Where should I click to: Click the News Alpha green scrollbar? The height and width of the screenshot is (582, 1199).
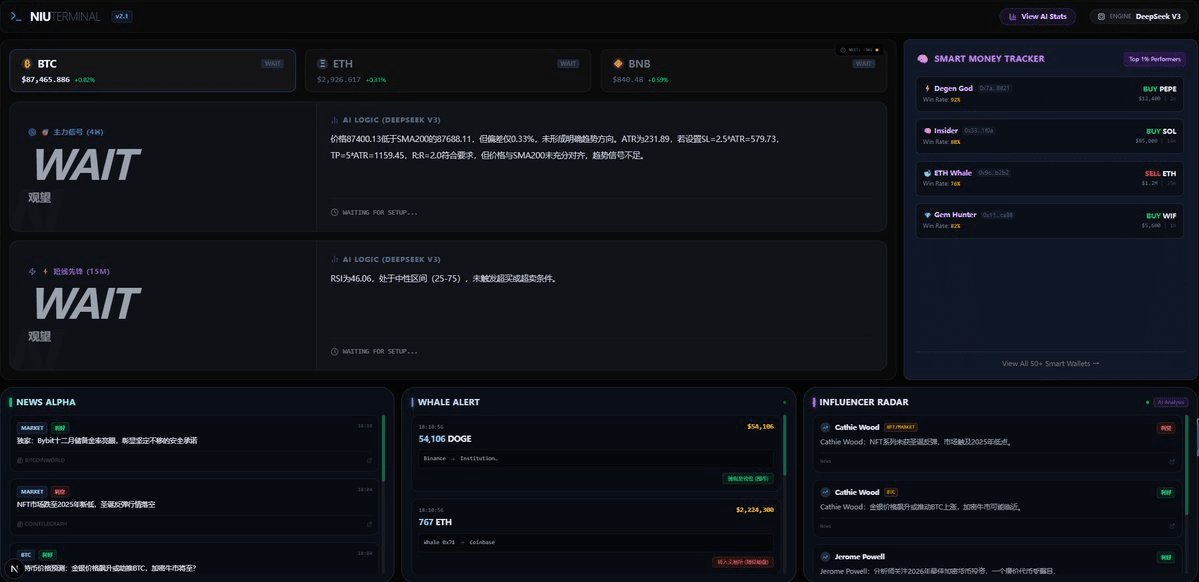pos(383,448)
